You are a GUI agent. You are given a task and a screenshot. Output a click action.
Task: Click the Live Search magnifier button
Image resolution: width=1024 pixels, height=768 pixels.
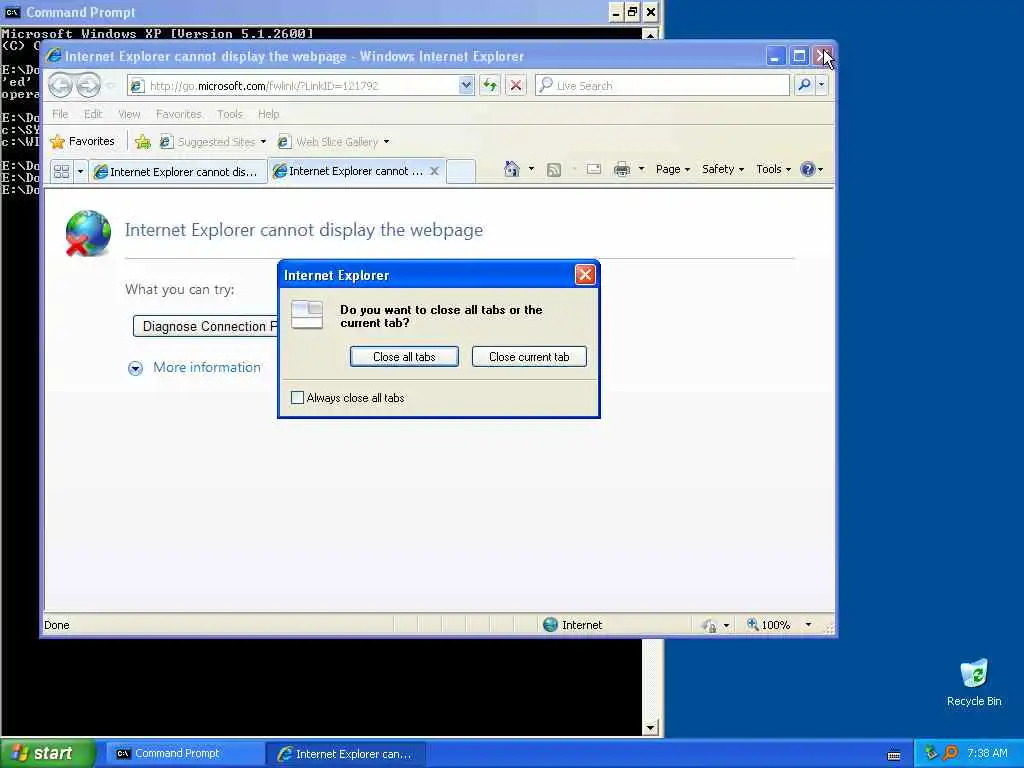pos(805,85)
